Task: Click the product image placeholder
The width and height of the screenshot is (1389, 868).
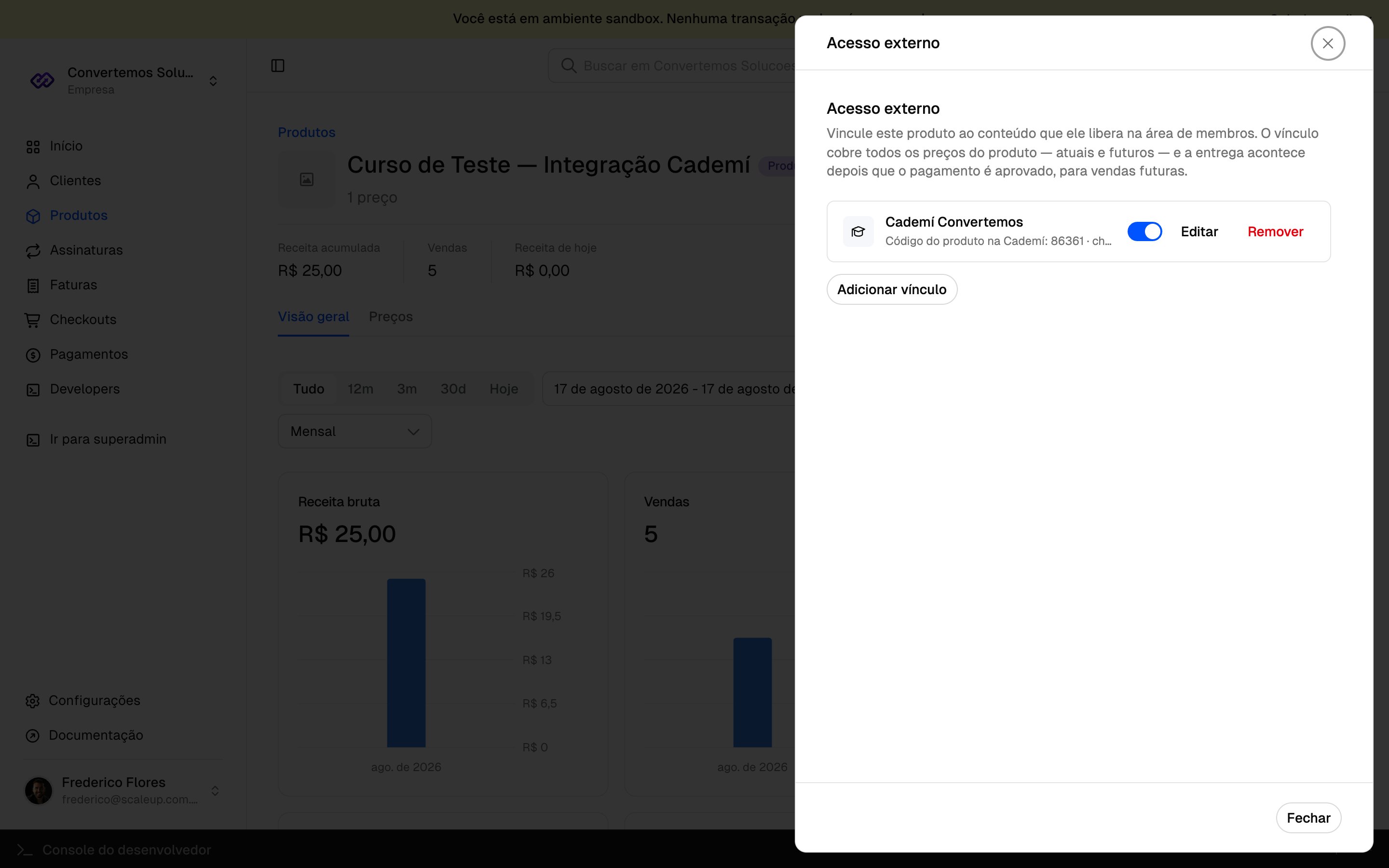Action: pyautogui.click(x=307, y=180)
